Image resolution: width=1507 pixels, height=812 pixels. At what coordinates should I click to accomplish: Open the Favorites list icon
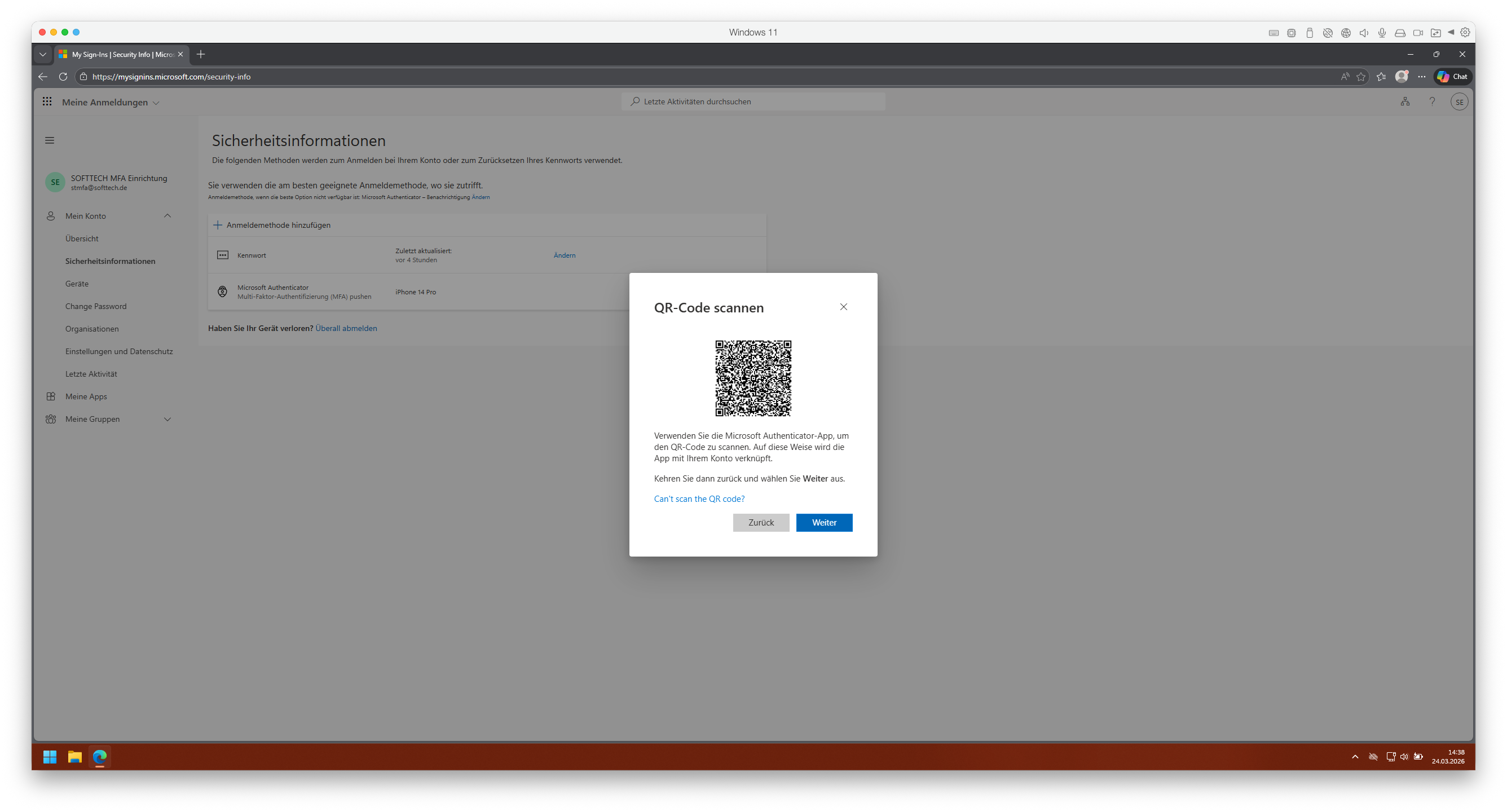pyautogui.click(x=1381, y=77)
